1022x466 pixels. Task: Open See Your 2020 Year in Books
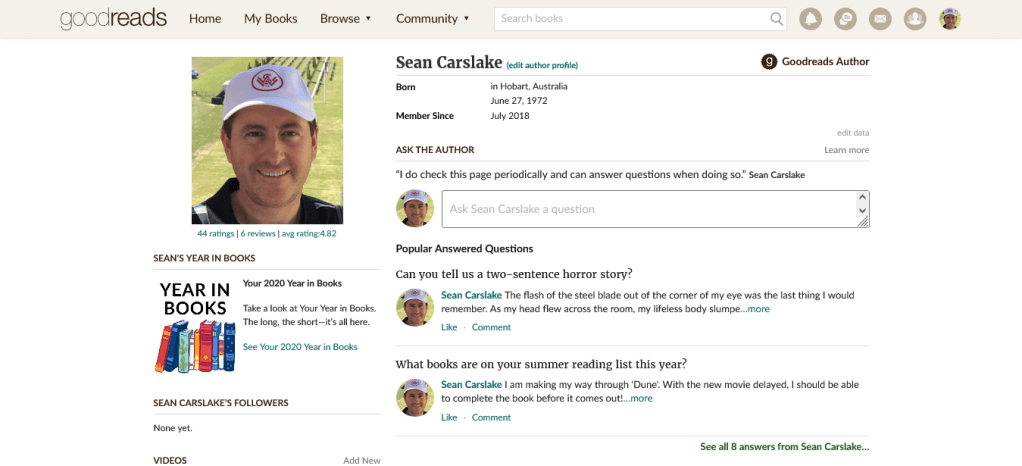(x=300, y=347)
